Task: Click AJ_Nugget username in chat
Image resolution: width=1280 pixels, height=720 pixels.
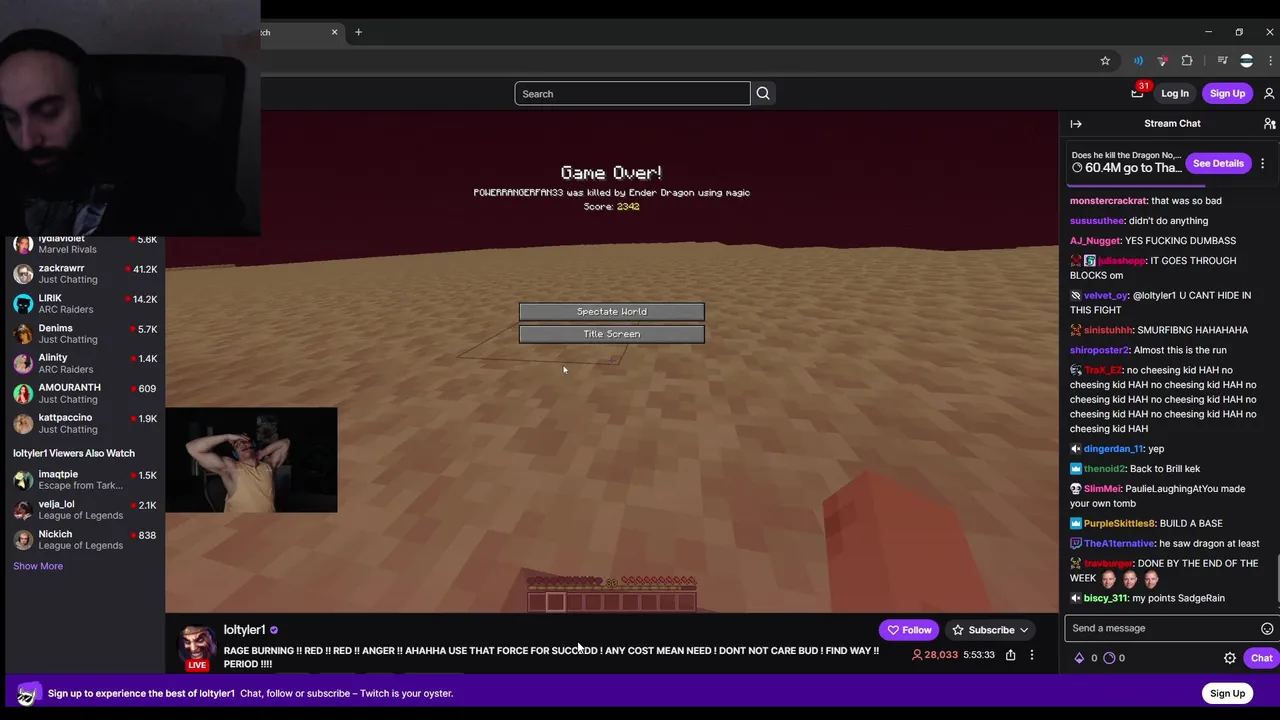Action: (1095, 241)
